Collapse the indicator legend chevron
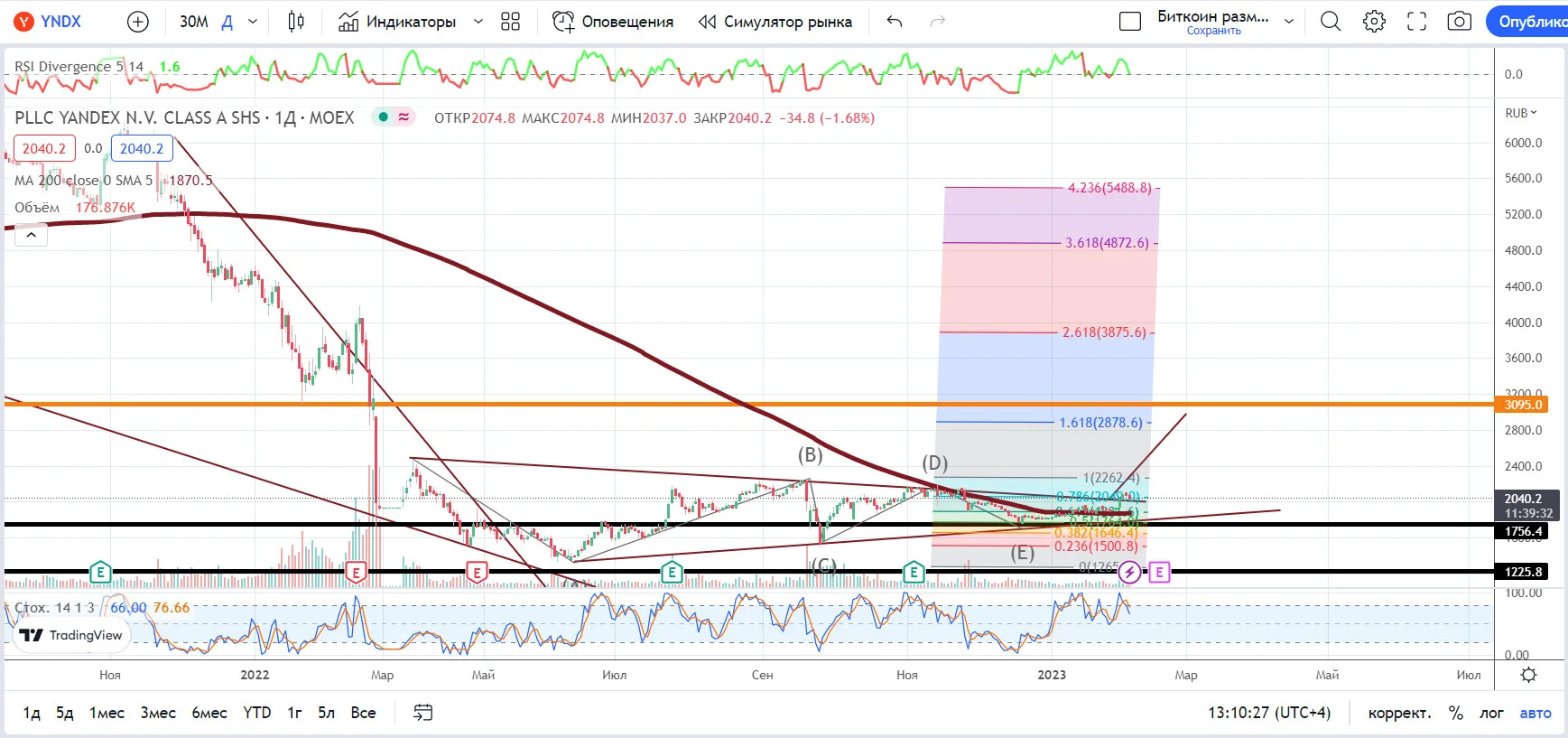 [x=31, y=235]
